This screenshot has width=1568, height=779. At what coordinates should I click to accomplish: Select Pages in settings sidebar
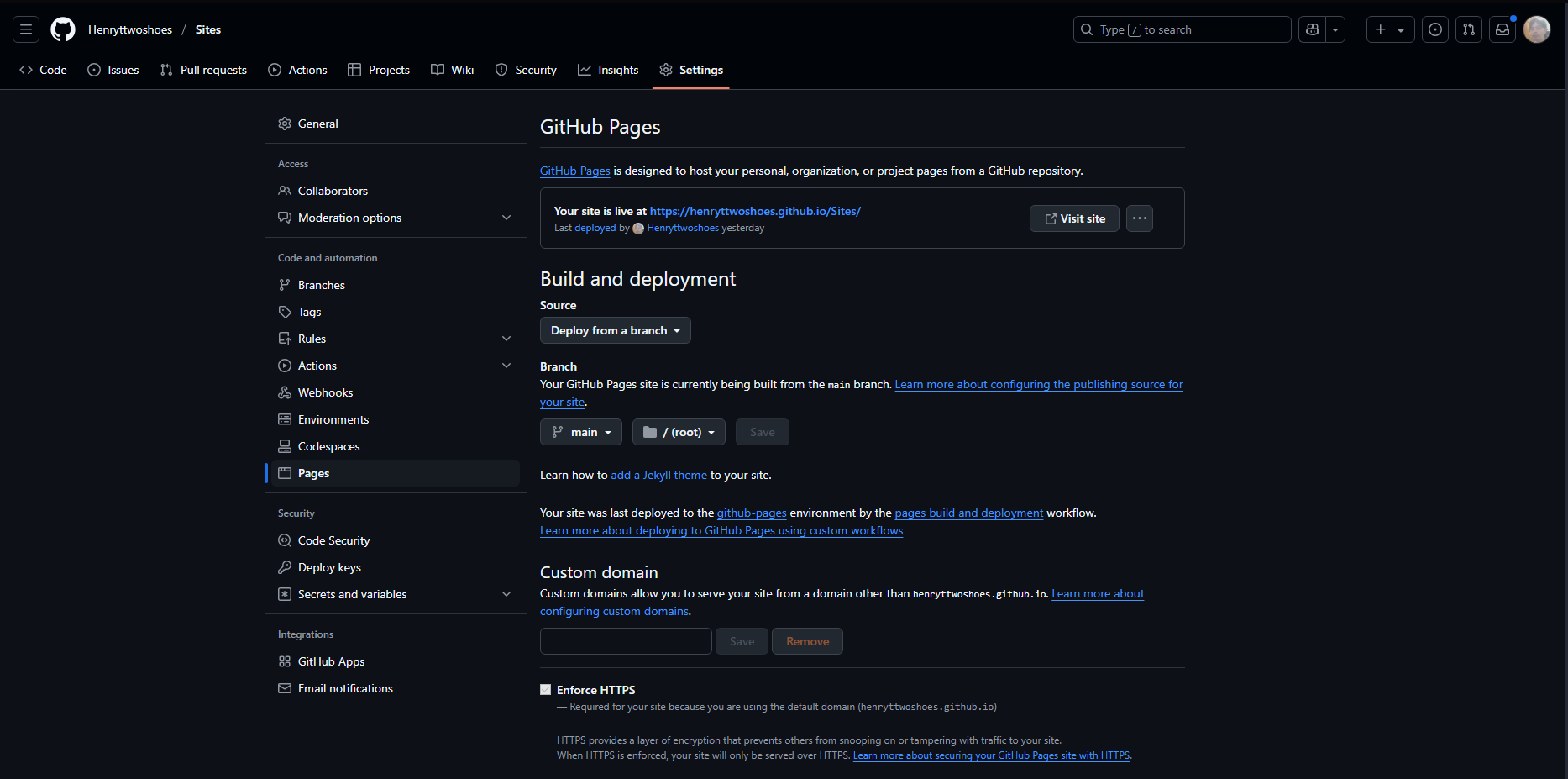click(x=396, y=473)
